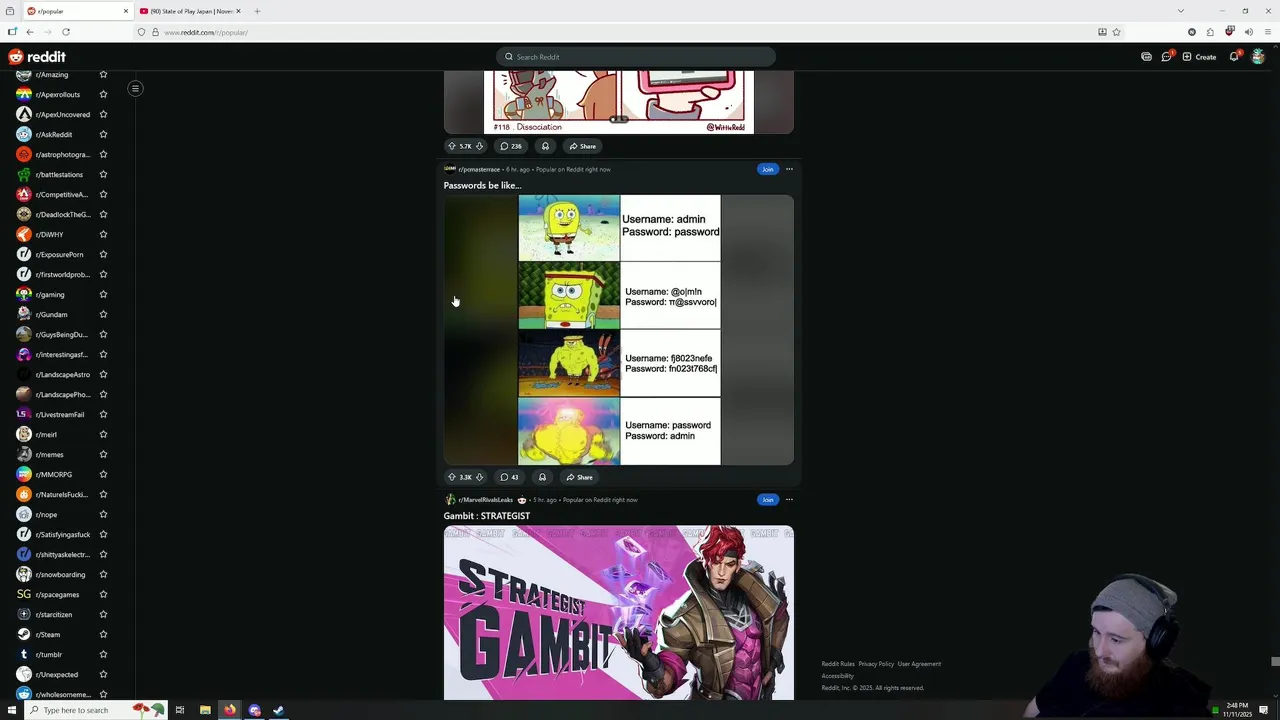Open the Accessibility footer link
The image size is (1280, 720).
pyautogui.click(x=837, y=676)
